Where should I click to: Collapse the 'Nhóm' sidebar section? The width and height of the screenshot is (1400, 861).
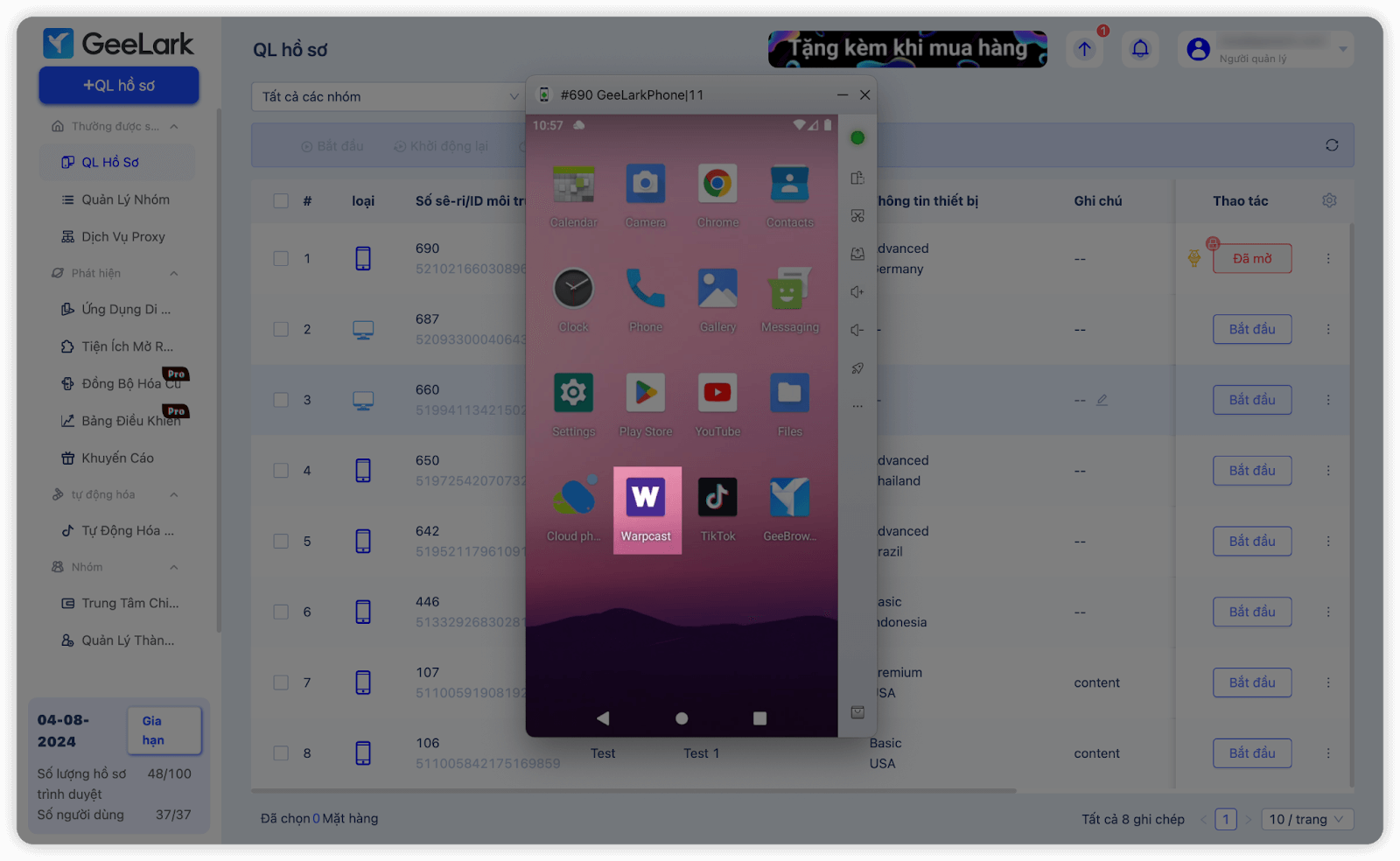tap(174, 567)
